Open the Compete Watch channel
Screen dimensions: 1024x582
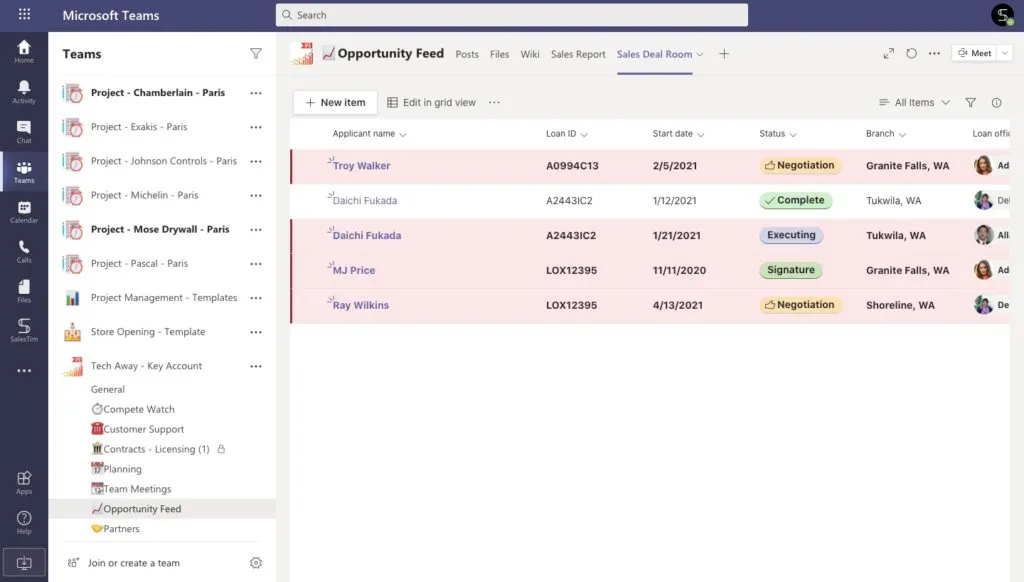pos(133,410)
